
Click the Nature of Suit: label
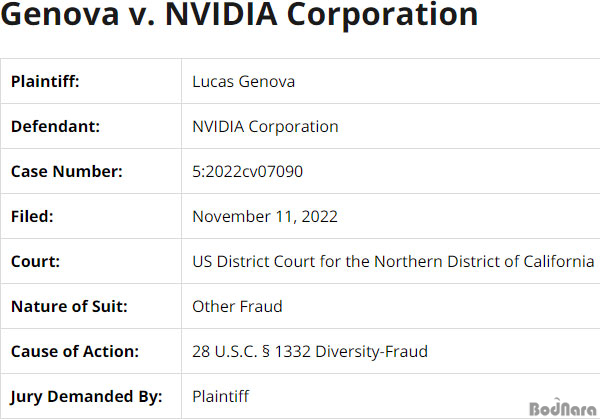click(x=69, y=307)
